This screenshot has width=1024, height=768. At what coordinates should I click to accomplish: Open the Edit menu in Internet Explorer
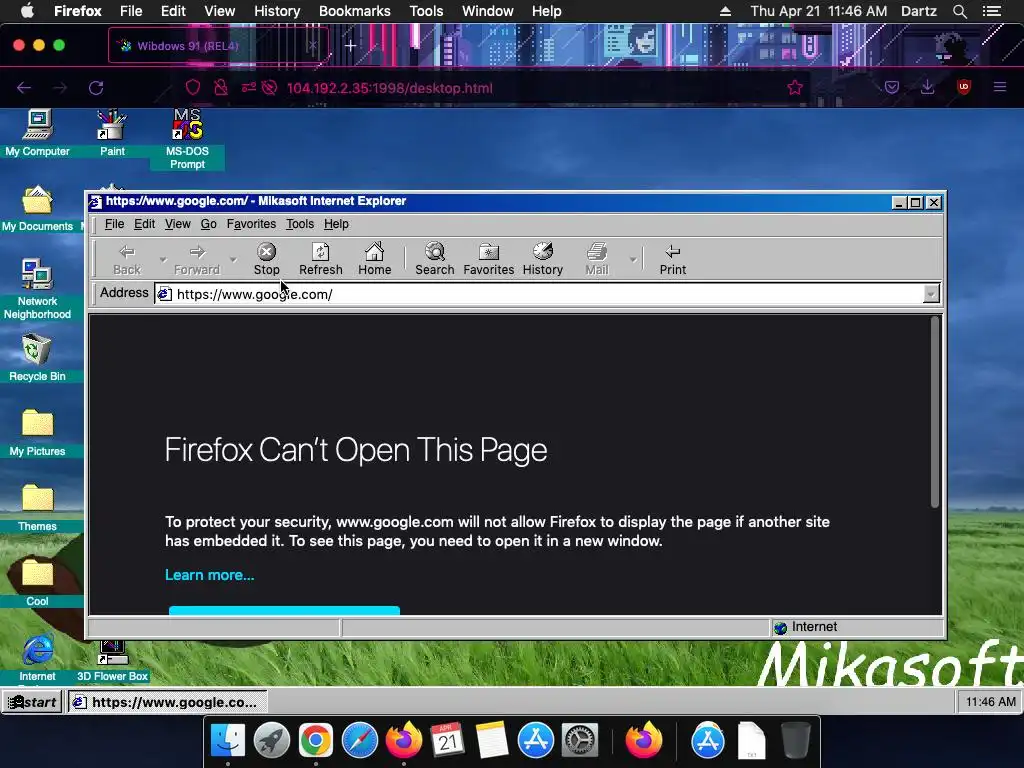[144, 224]
